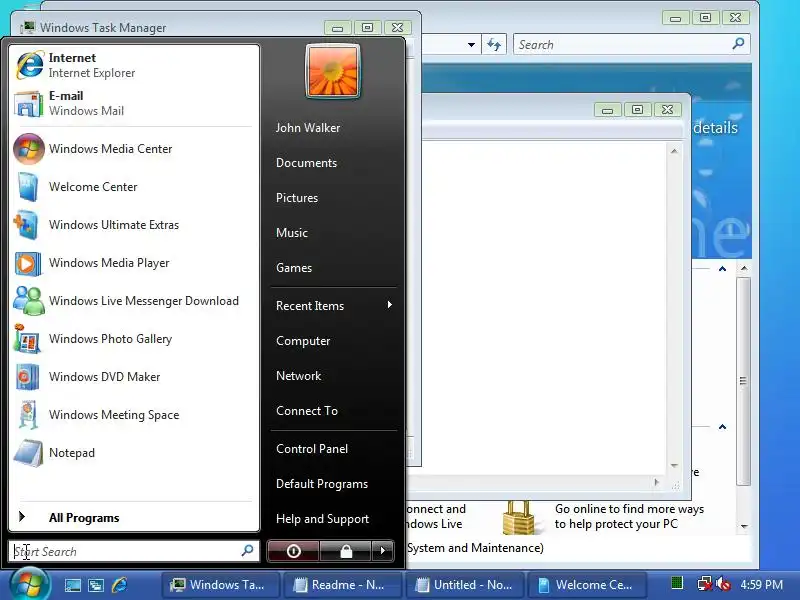The image size is (800, 600).
Task: Select Connect To in Start menu
Action: pyautogui.click(x=307, y=411)
